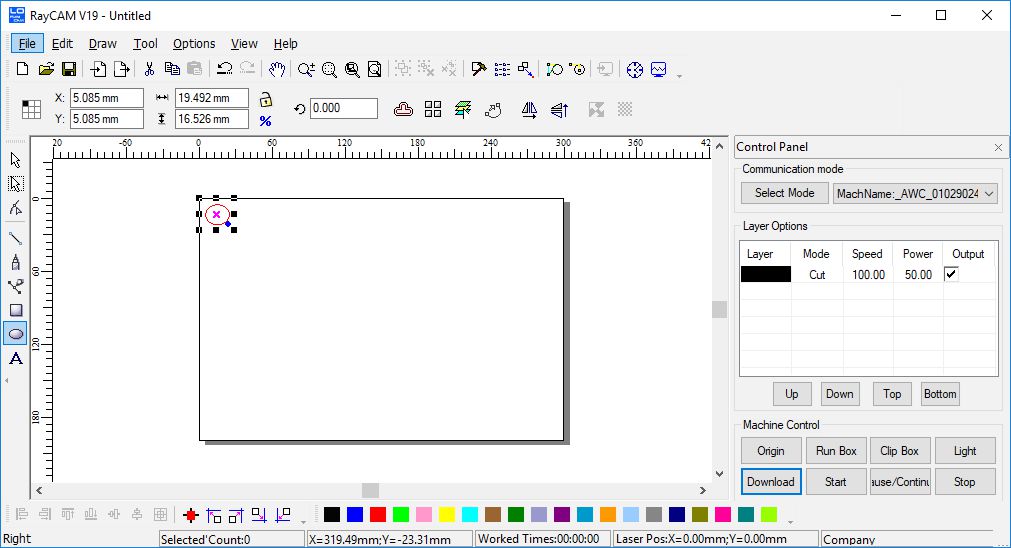Uncheck the layer Output checkbox
The width and height of the screenshot is (1011, 548).
point(951,274)
